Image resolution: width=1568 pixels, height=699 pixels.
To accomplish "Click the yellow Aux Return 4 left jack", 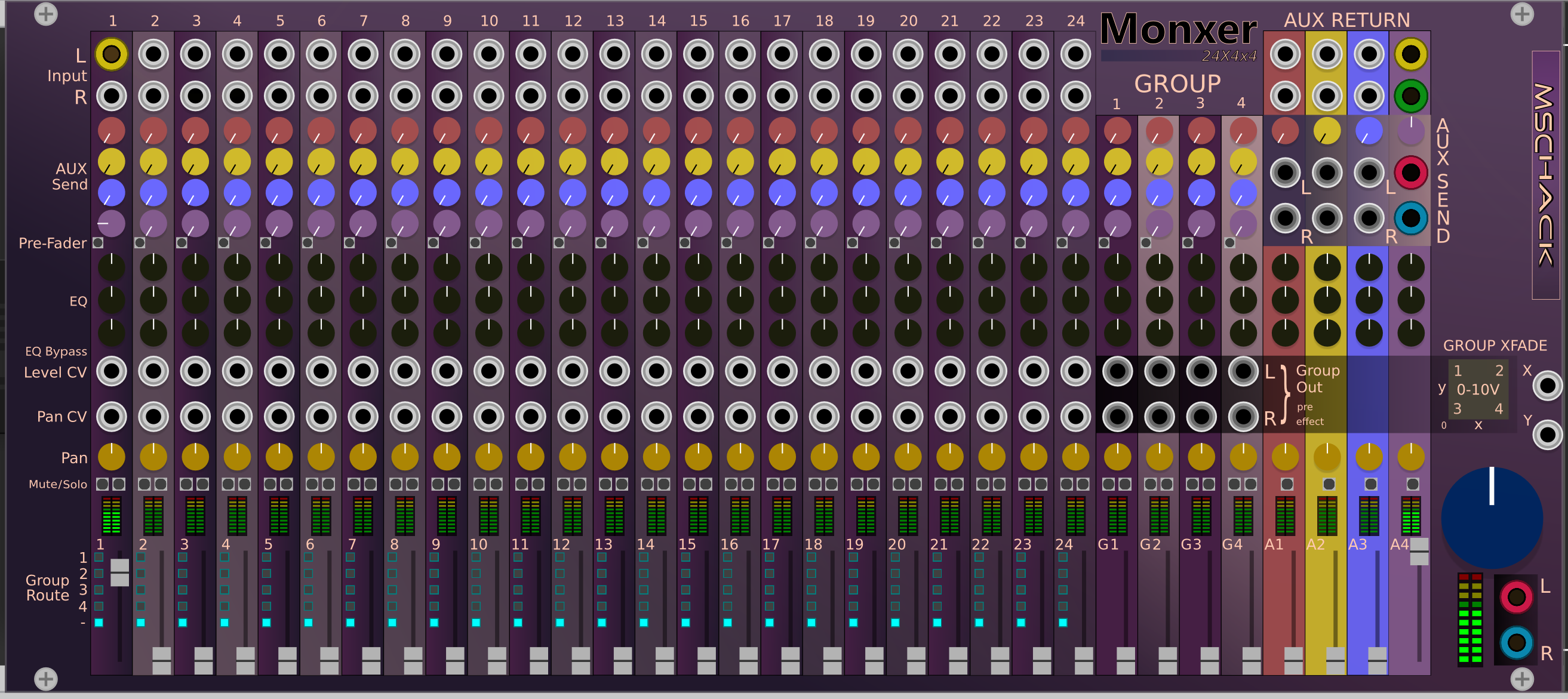I will click(x=1411, y=54).
